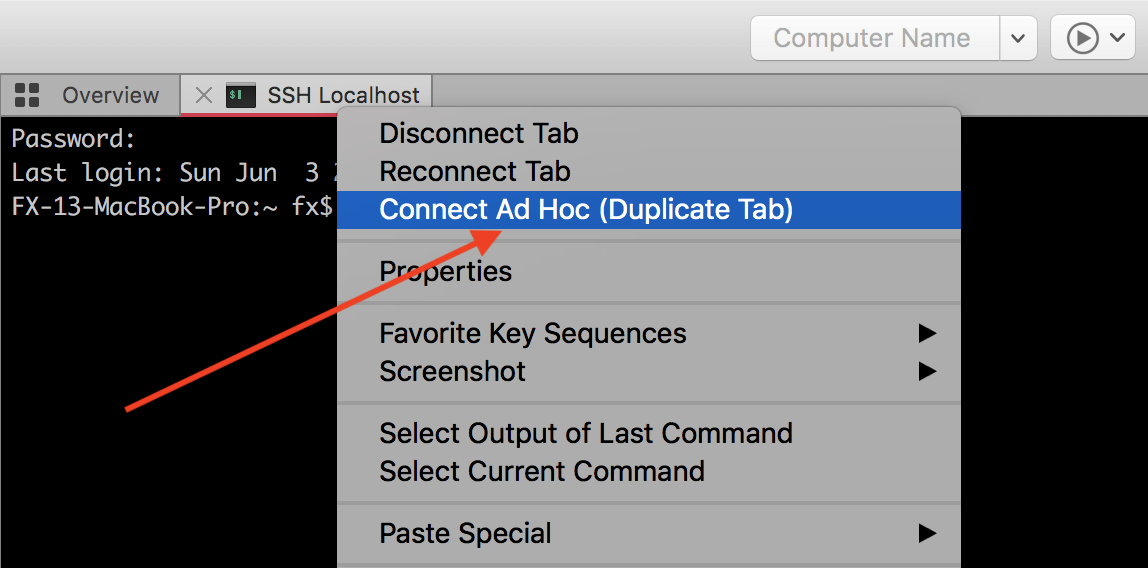1148x568 pixels.
Task: Click the play-style connect icon in the toolbar
Action: tap(1082, 39)
